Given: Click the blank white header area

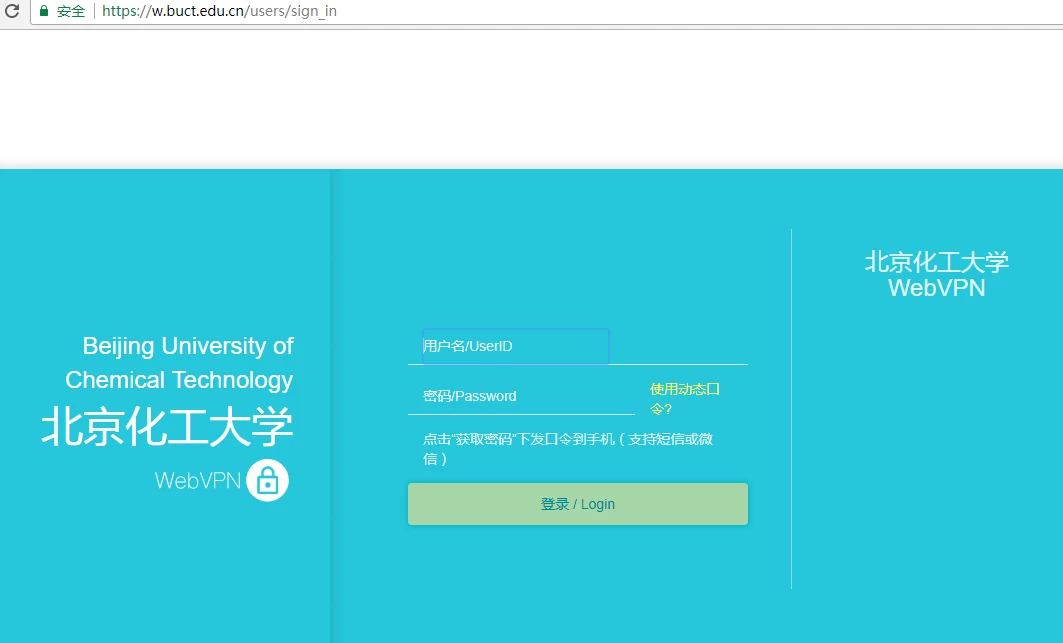Looking at the screenshot, I should point(530,98).
